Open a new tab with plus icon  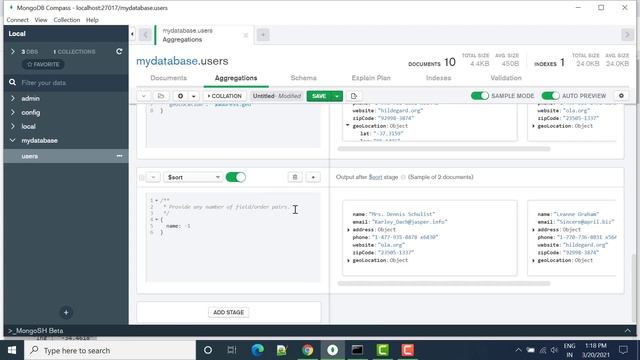coord(263,35)
